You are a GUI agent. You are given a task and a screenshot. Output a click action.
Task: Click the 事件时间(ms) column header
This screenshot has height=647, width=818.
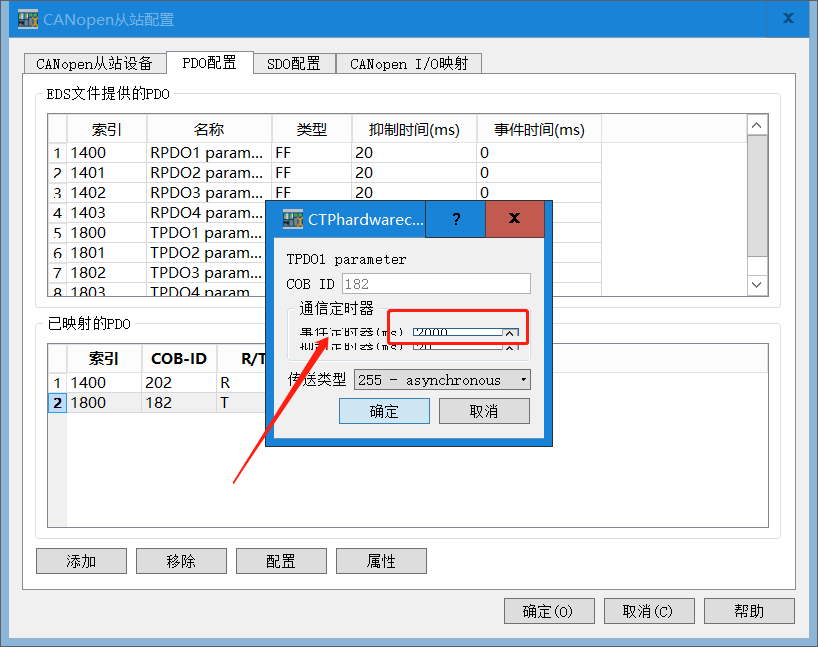tap(539, 129)
